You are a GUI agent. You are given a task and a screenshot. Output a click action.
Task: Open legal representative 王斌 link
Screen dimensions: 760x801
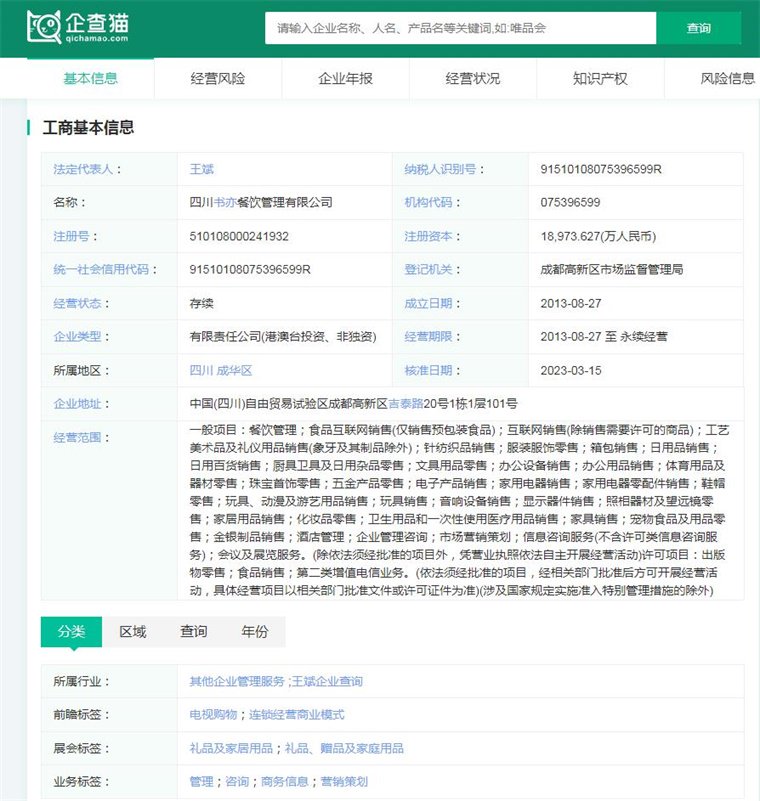coord(201,169)
